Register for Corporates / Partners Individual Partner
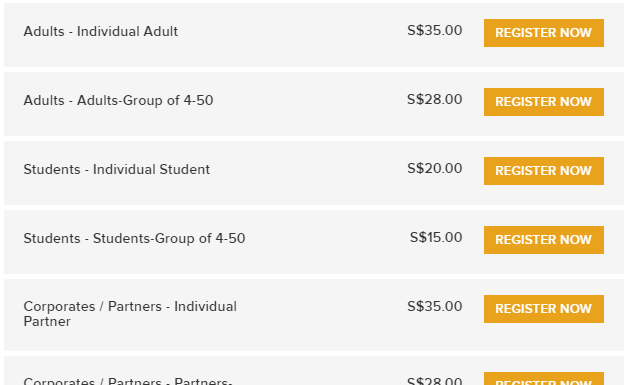 544,309
